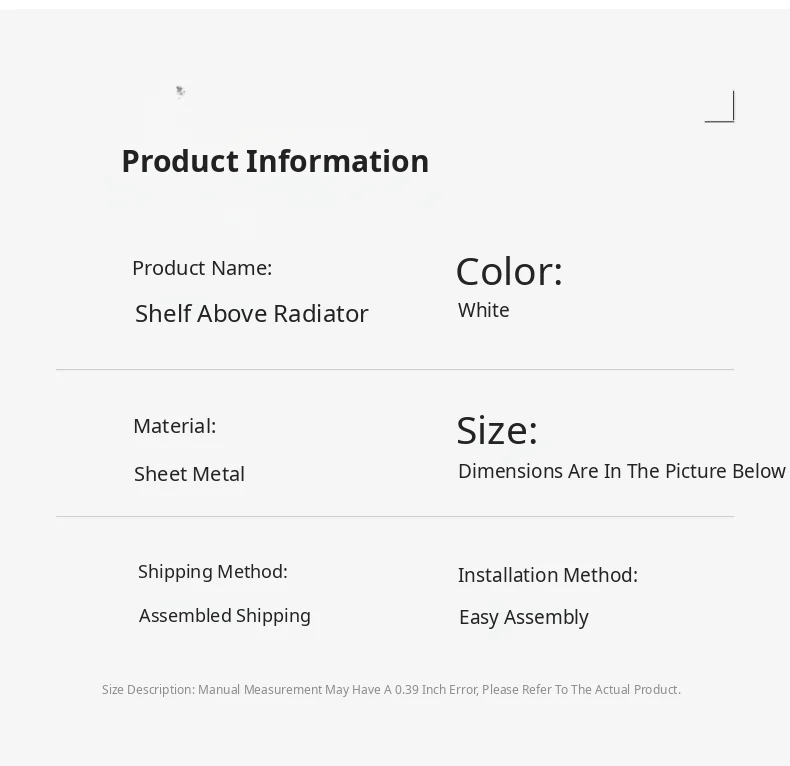Click the Shelf Above Radiator text

252,314
